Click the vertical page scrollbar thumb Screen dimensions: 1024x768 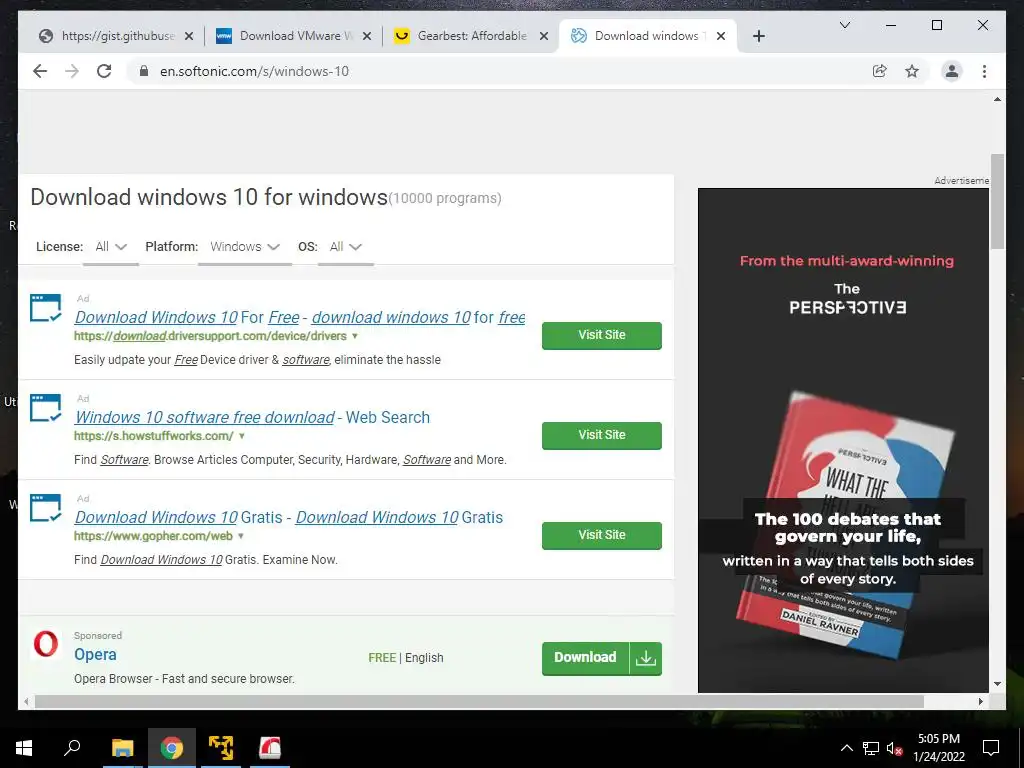coord(997,201)
